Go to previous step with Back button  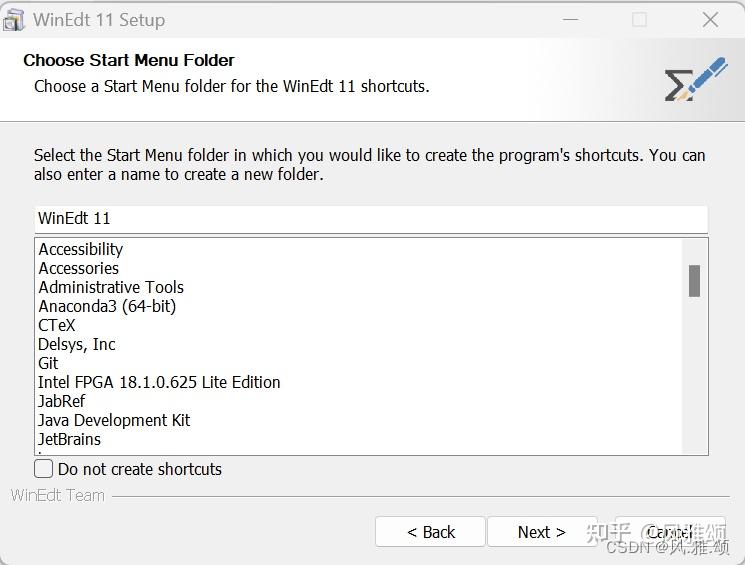click(x=430, y=532)
